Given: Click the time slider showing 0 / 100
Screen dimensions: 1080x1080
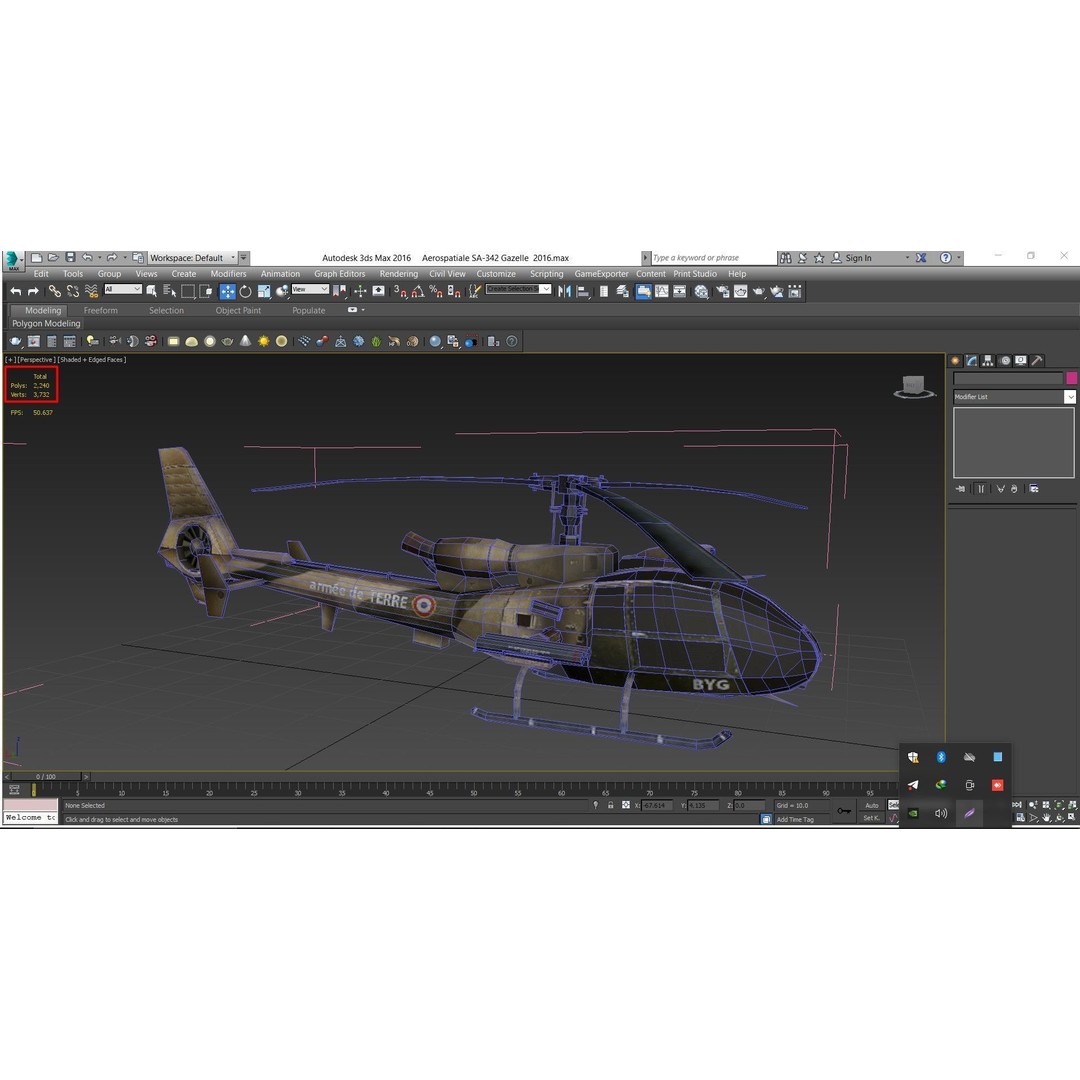Looking at the screenshot, I should (47, 776).
